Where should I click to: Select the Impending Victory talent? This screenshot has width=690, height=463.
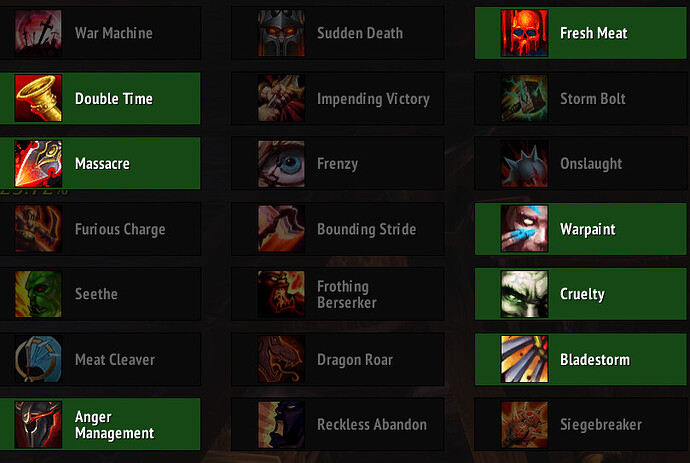pyautogui.click(x=338, y=98)
